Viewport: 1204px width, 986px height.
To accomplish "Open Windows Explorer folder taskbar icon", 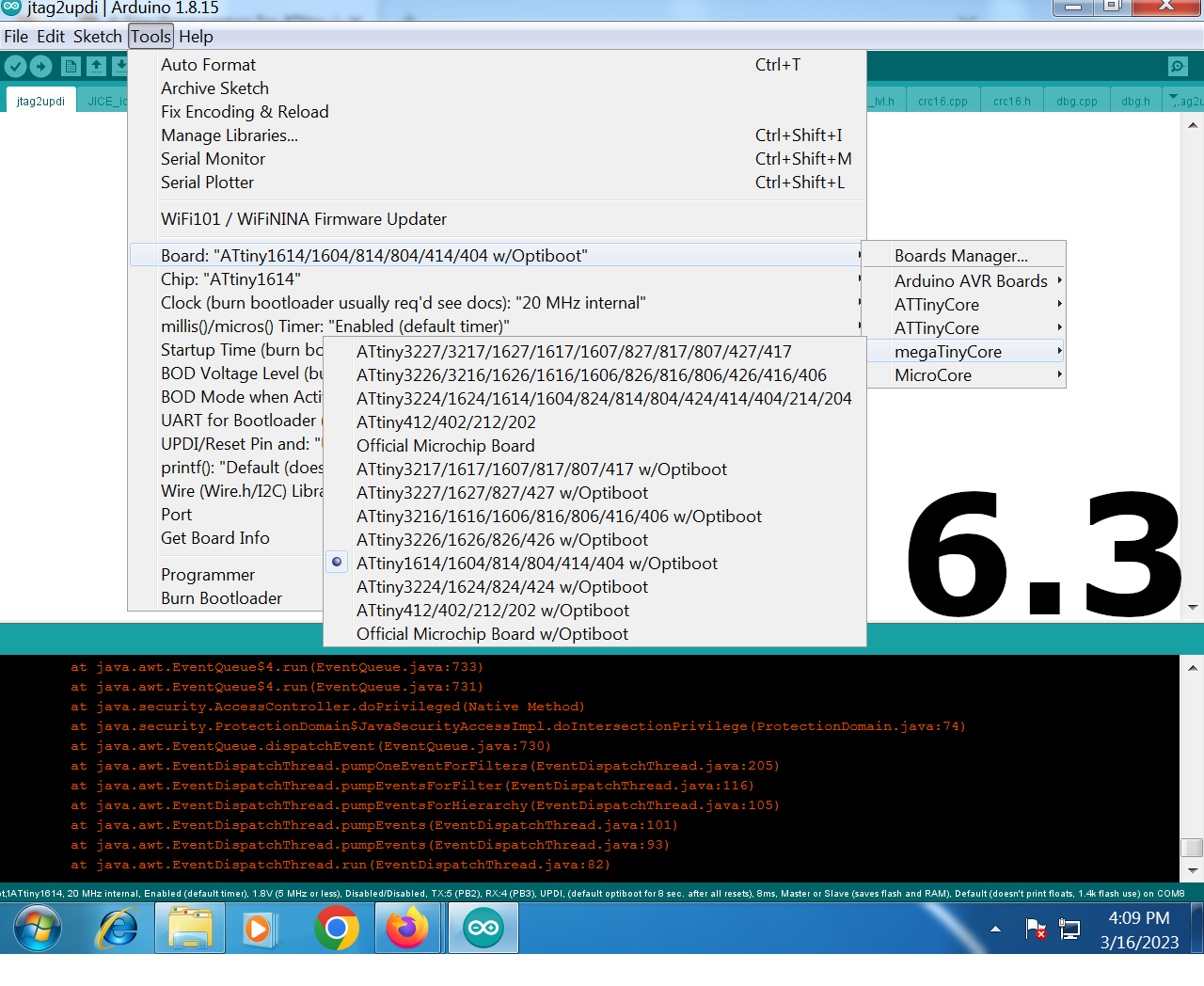I will (191, 930).
